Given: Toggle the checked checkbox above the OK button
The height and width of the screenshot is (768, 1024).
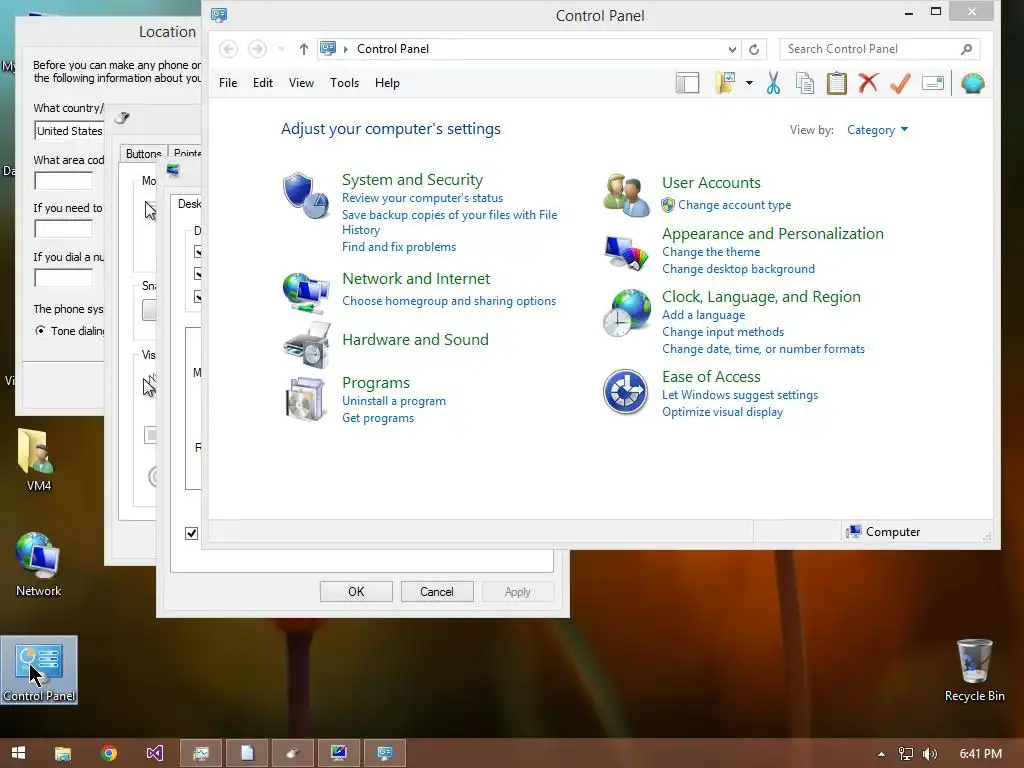Looking at the screenshot, I should 191,533.
